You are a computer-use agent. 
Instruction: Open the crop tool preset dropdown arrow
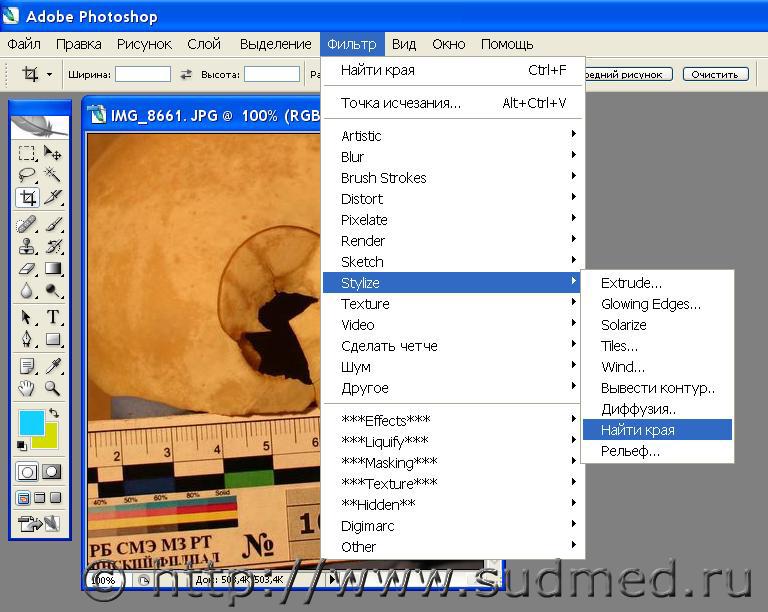point(49,74)
